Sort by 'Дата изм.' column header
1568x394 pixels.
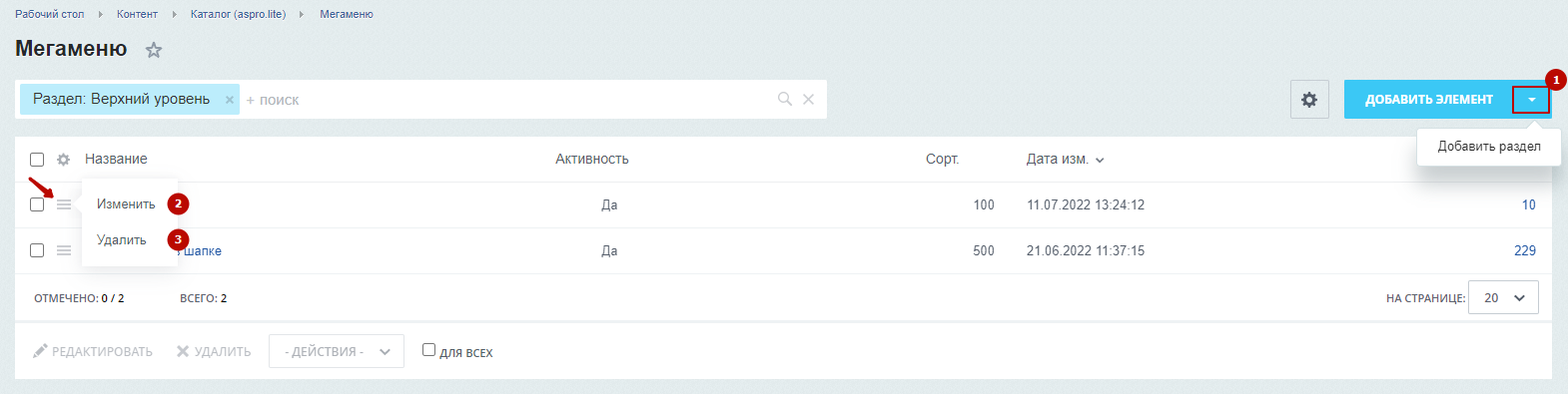coord(1065,159)
